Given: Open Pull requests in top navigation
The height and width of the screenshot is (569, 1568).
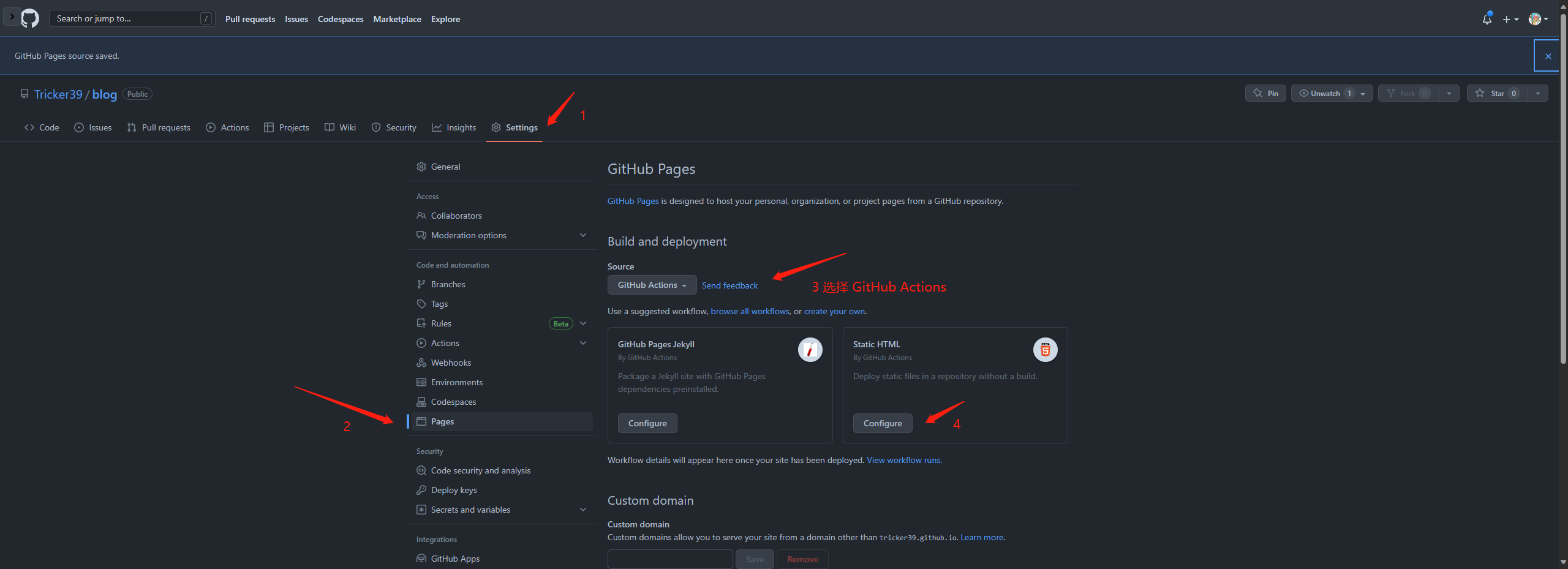Looking at the screenshot, I should click(250, 19).
